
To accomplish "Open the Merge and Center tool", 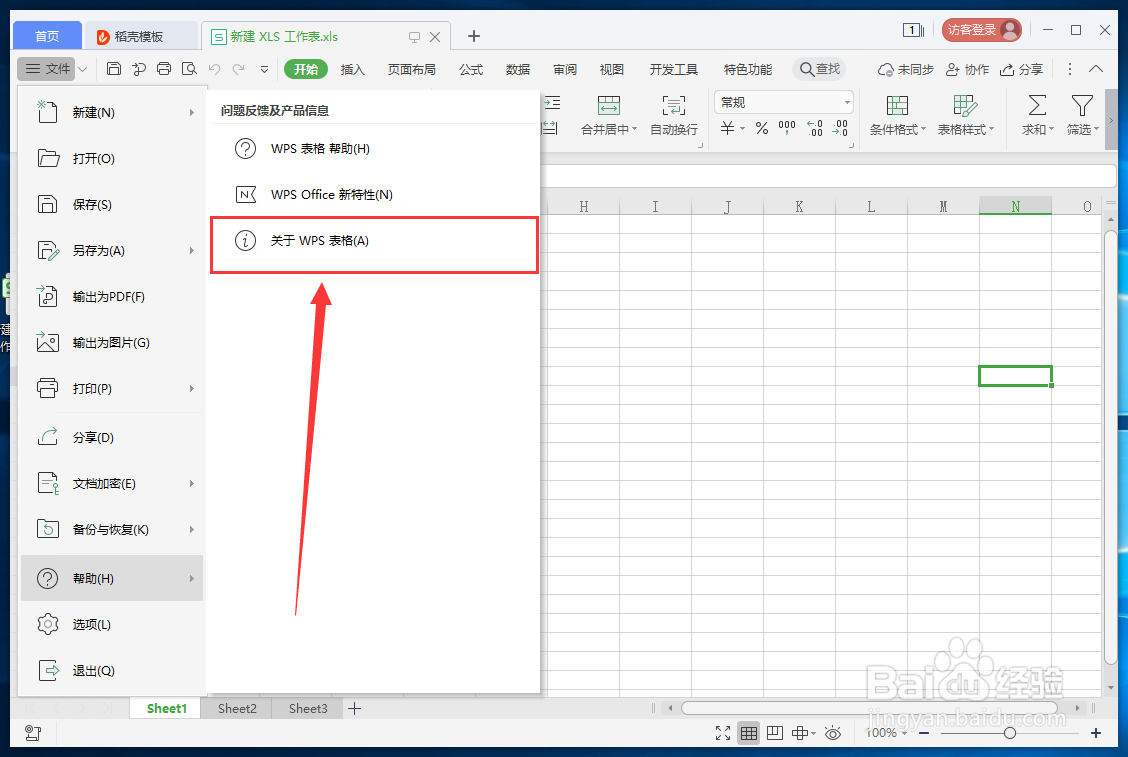I will tap(609, 116).
